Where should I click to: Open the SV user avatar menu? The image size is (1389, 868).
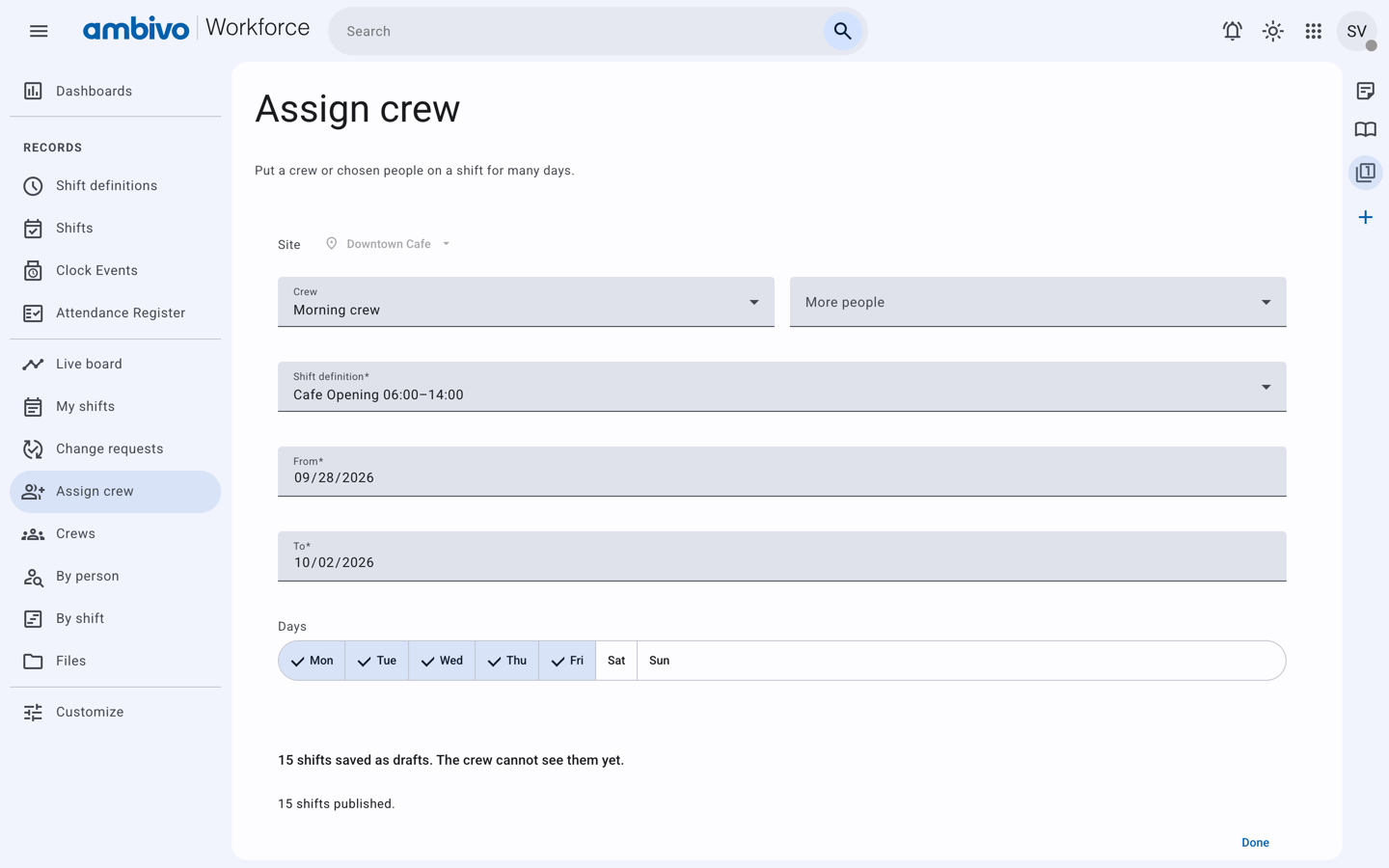[1356, 31]
